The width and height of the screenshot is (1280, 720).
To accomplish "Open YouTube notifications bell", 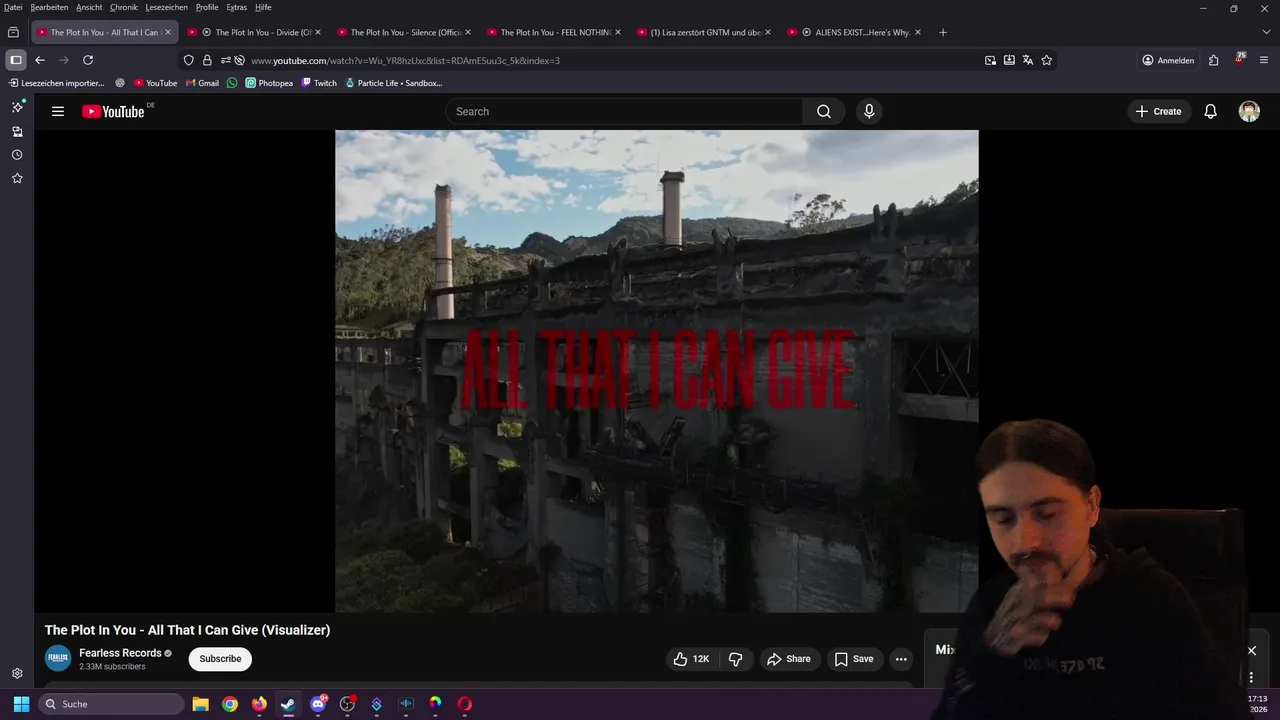I will point(1210,111).
